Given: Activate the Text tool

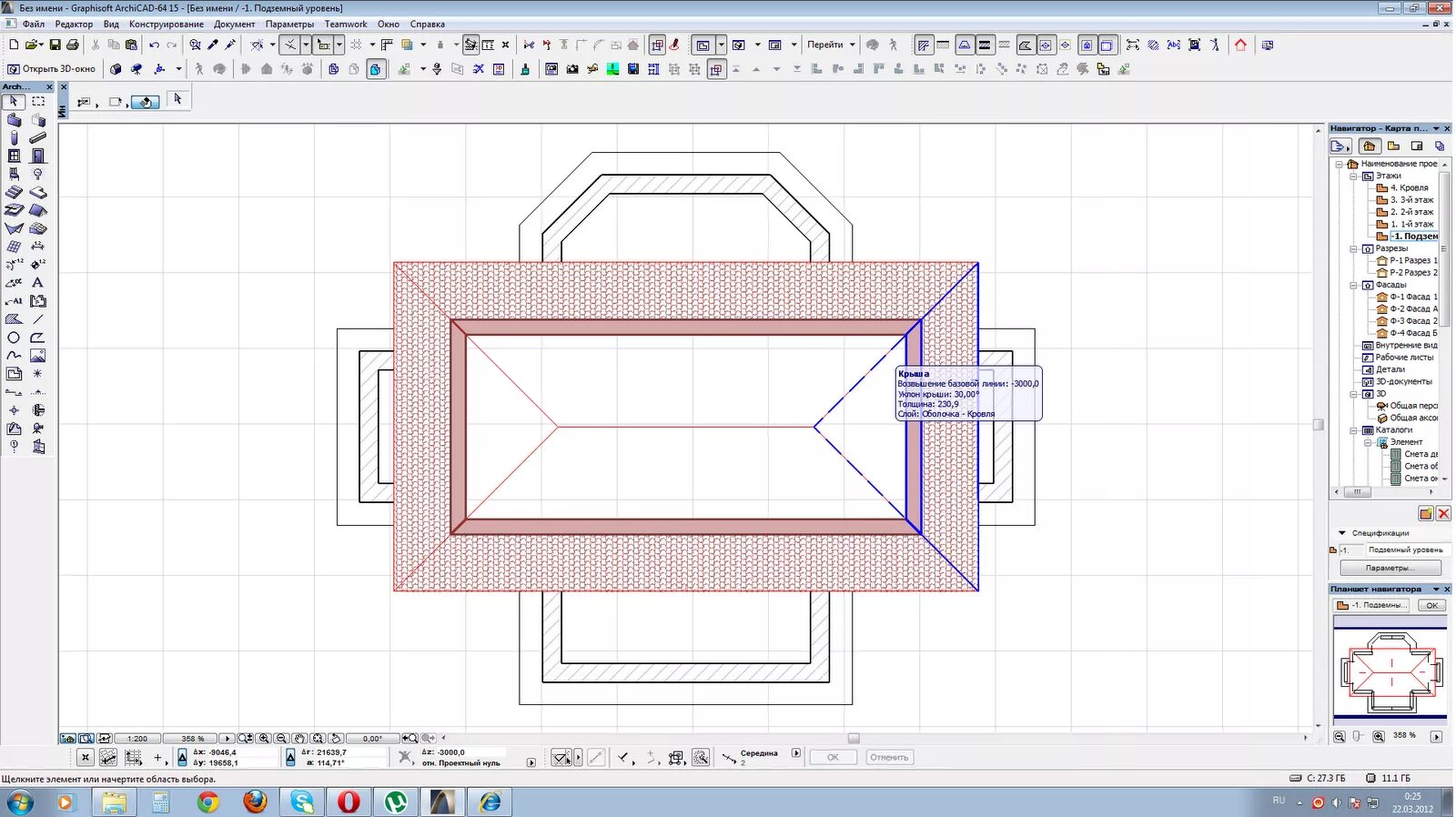Looking at the screenshot, I should pos(38,283).
